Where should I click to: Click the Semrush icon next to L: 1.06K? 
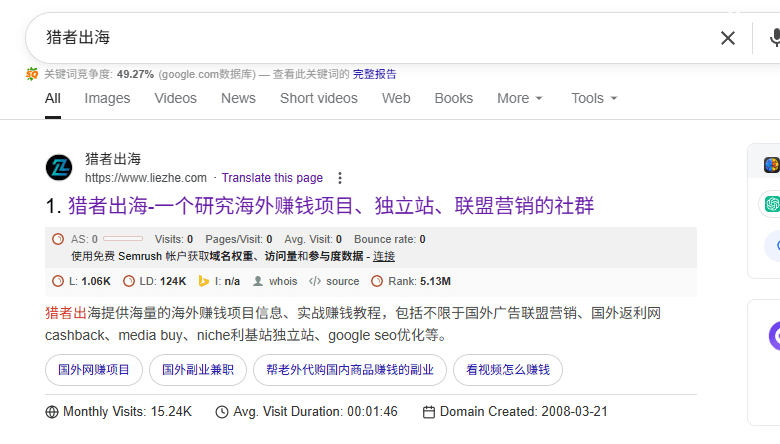pyautogui.click(x=58, y=281)
